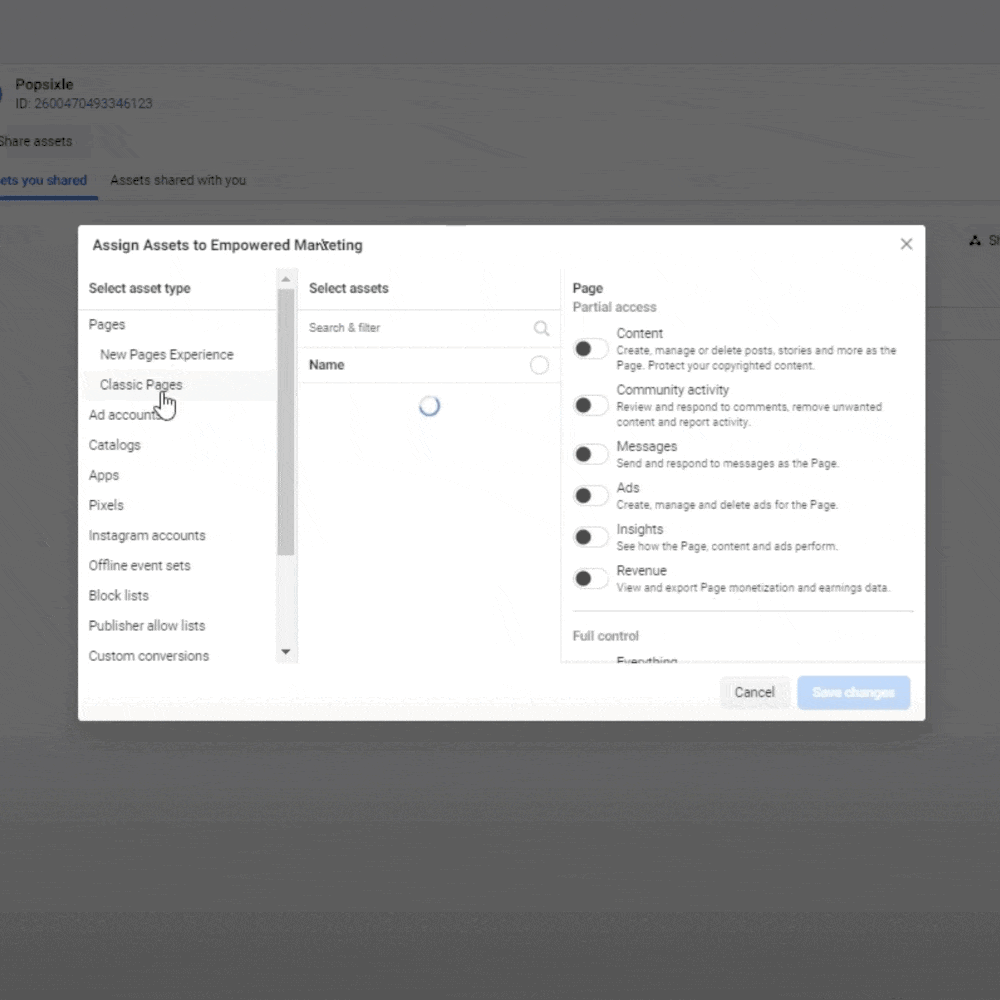Select New Pages Experience
1000x1000 pixels.
(167, 355)
